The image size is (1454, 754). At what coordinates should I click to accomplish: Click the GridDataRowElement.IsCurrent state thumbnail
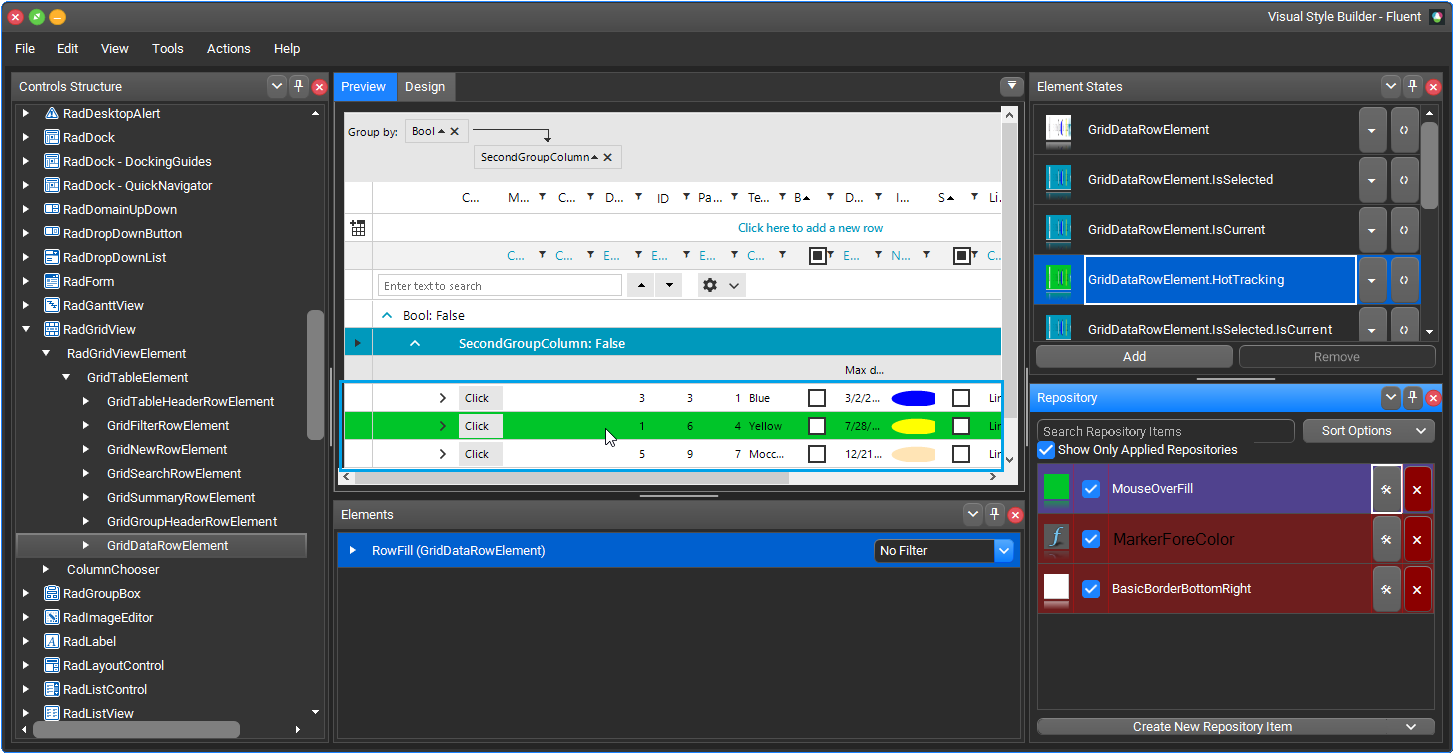click(x=1058, y=230)
